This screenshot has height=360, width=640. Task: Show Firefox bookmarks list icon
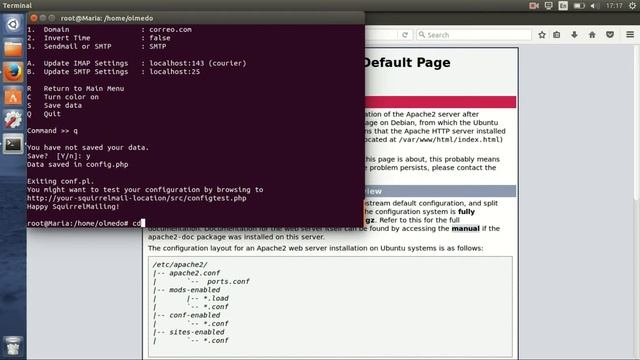[x=557, y=35]
